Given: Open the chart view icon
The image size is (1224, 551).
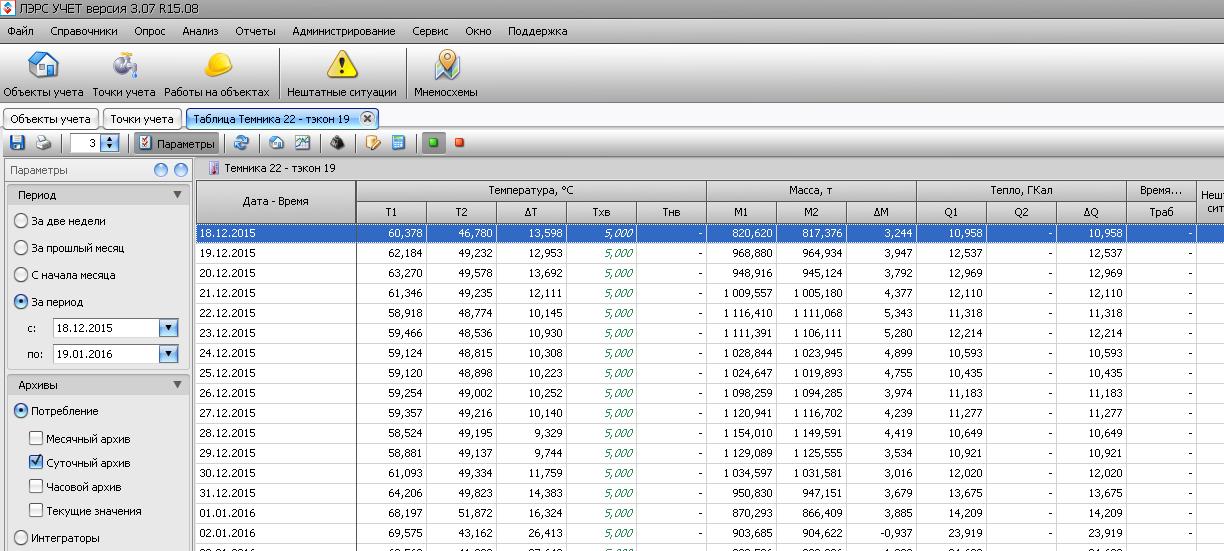Looking at the screenshot, I should coord(302,143).
